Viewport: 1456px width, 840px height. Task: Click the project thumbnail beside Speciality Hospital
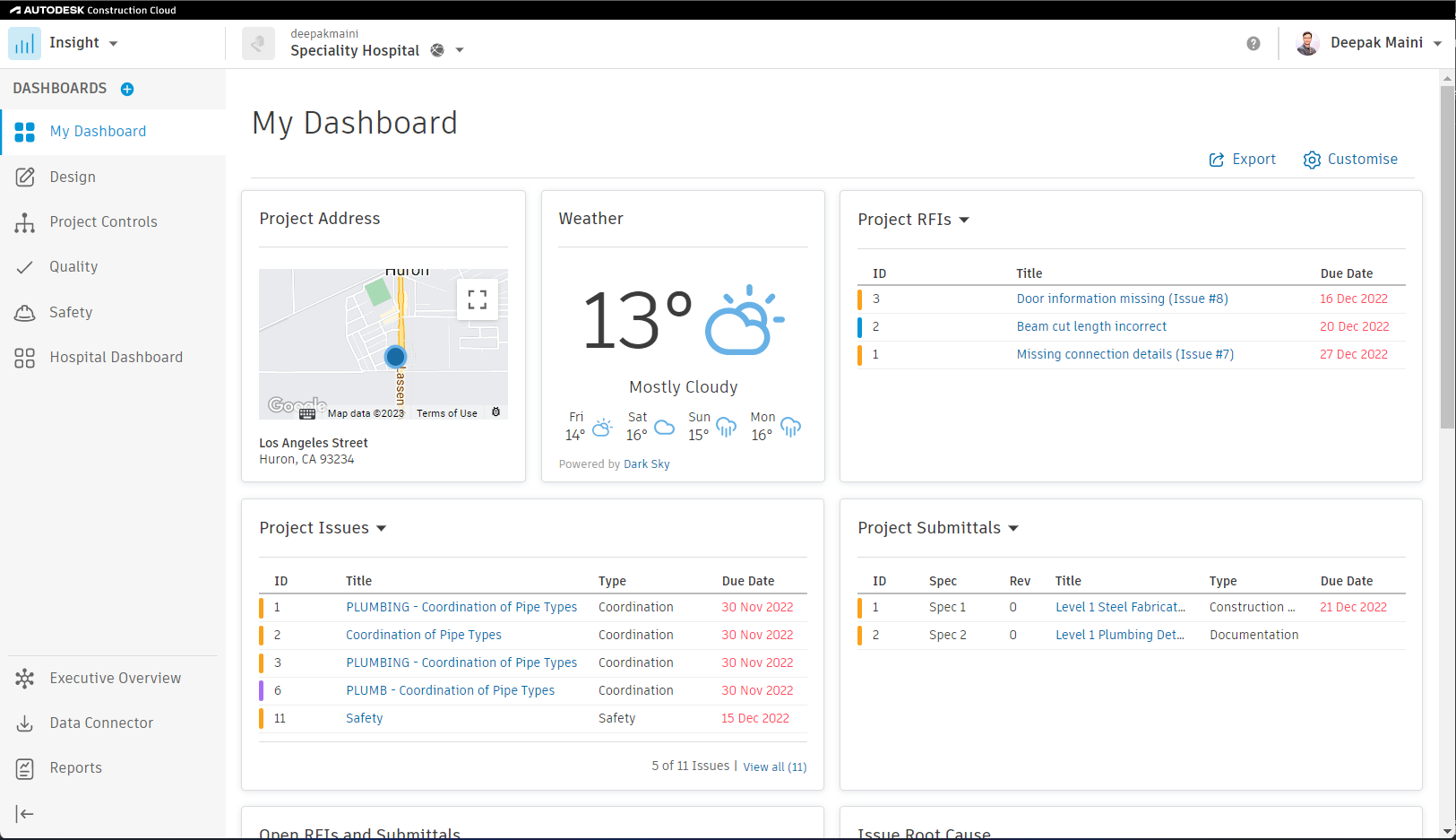click(x=258, y=43)
